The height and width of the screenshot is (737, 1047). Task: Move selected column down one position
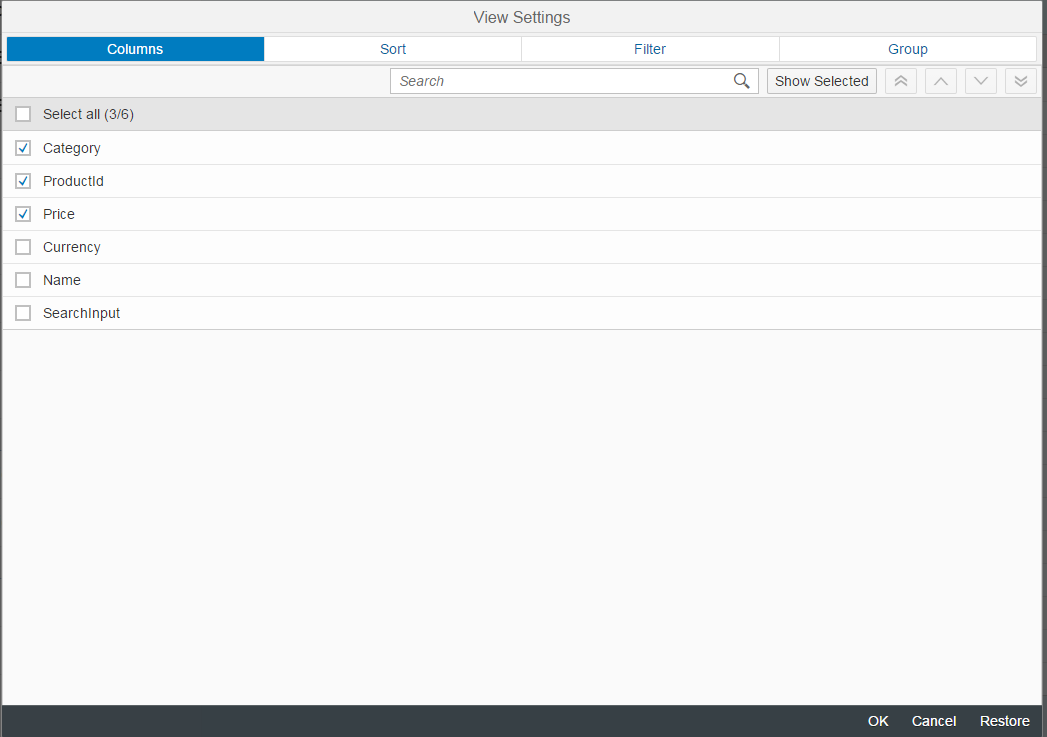[x=981, y=81]
